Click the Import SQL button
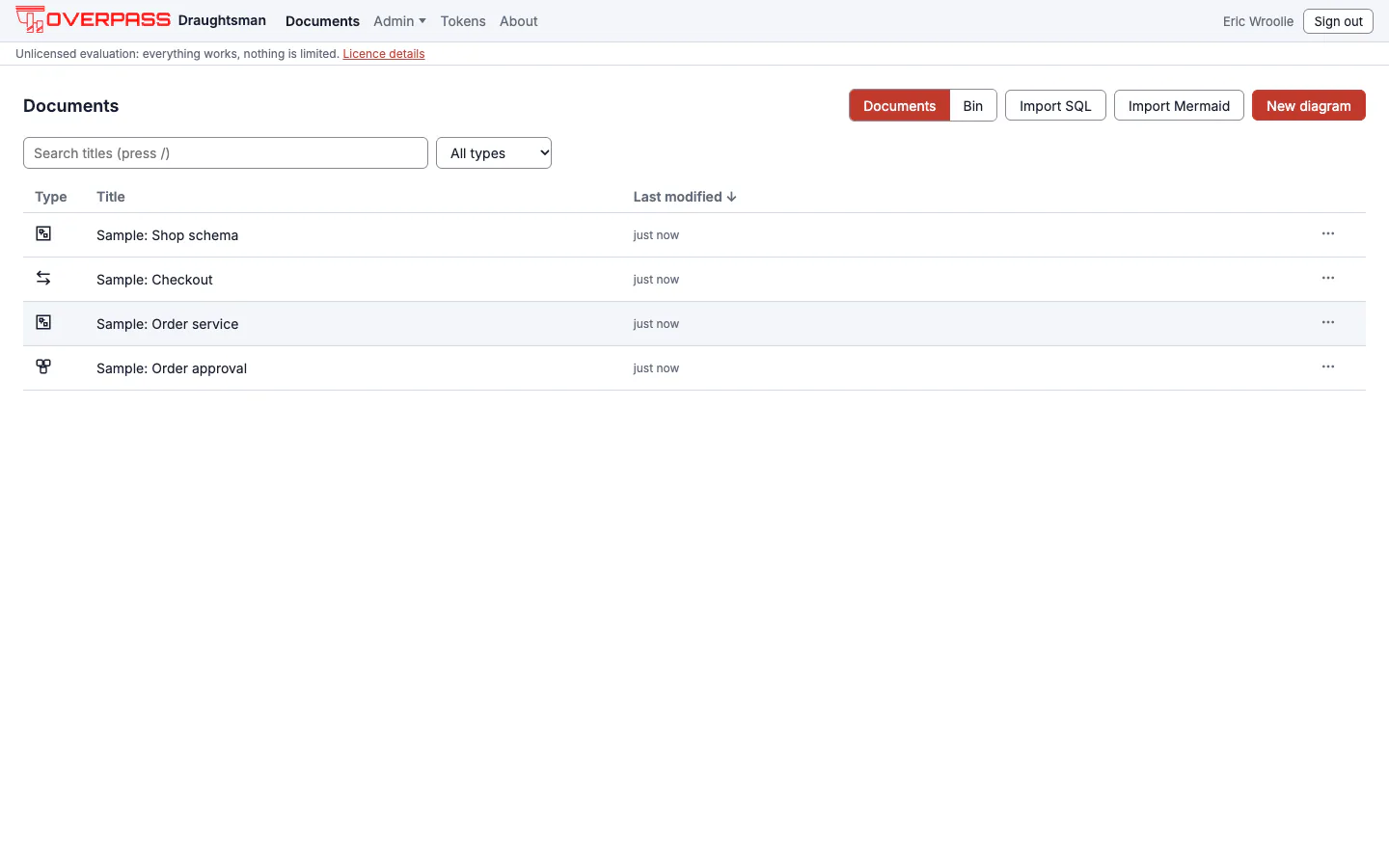1389x868 pixels. click(1055, 106)
